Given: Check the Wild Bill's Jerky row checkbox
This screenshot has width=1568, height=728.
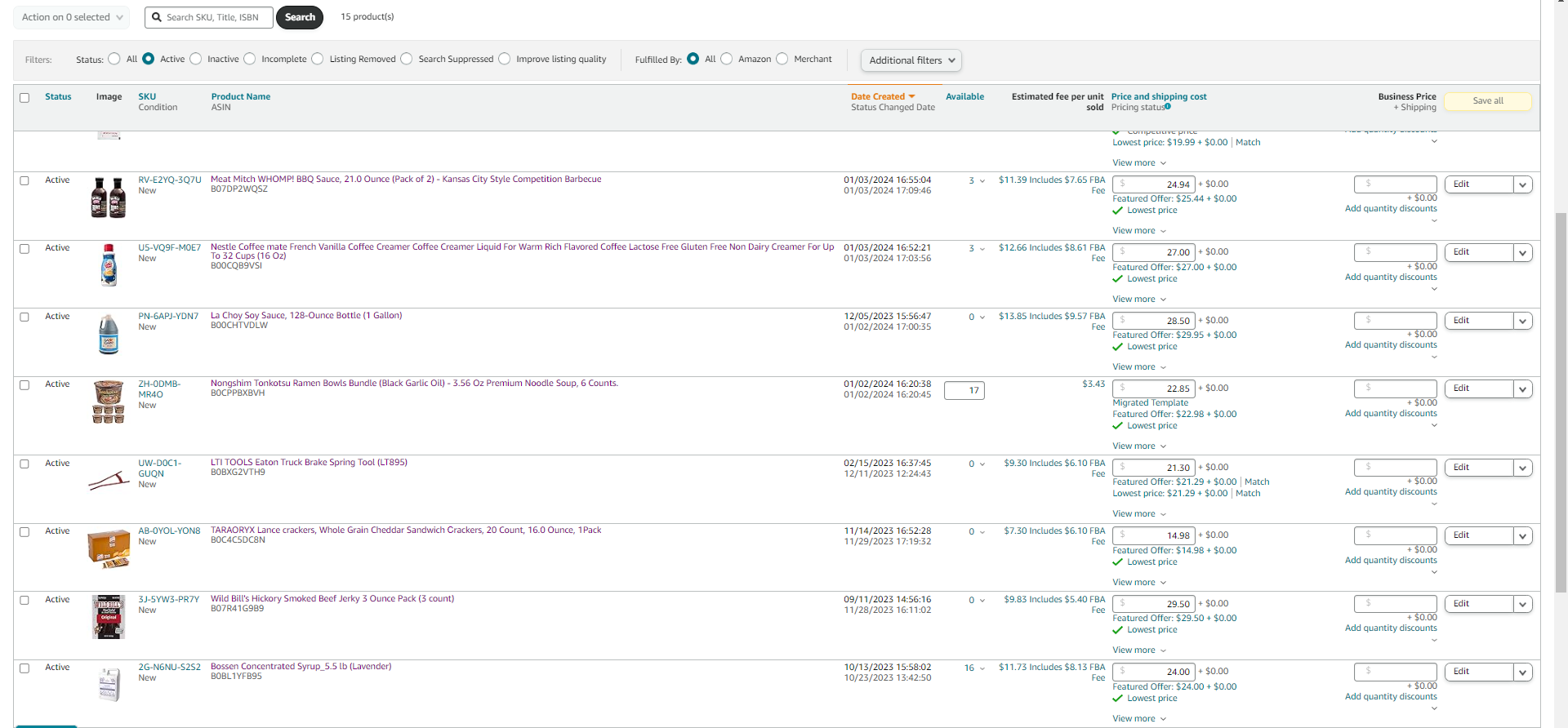Looking at the screenshot, I should click(24, 601).
